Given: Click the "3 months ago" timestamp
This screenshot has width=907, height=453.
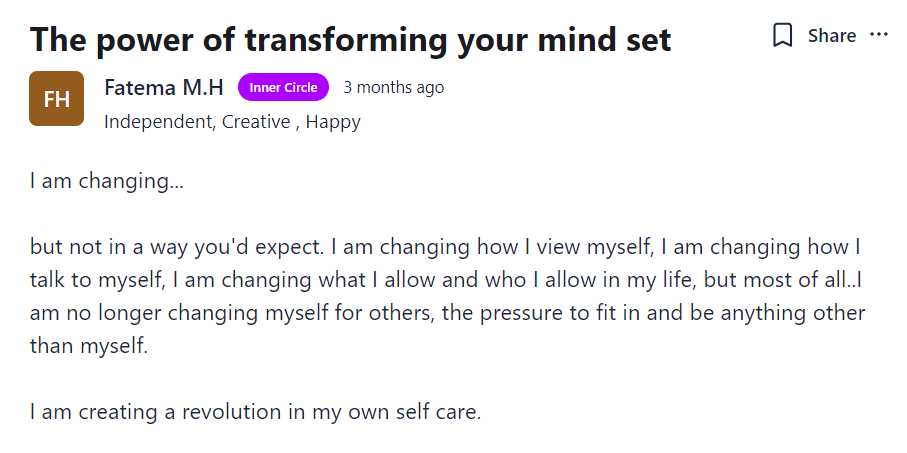Looking at the screenshot, I should pos(393,88).
